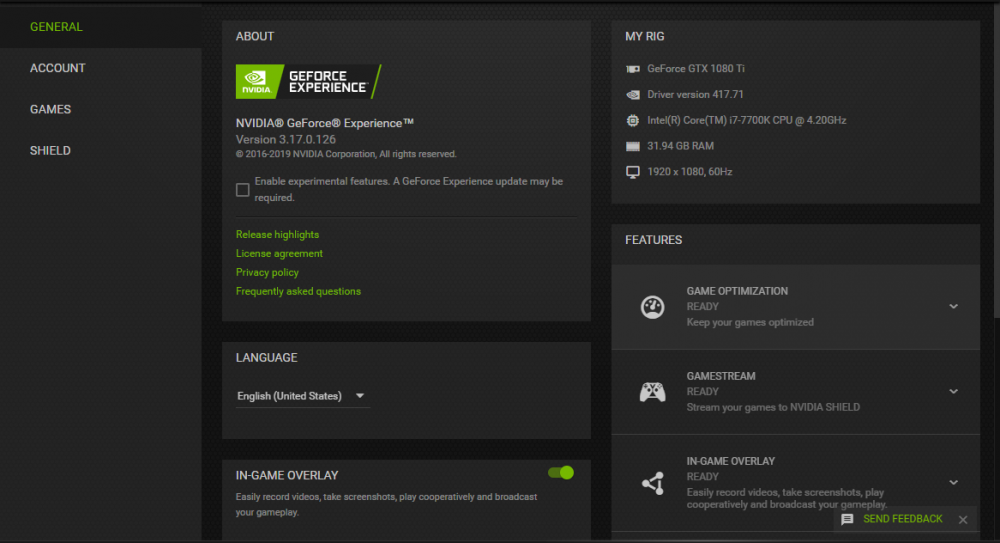1000x543 pixels.
Task: Turn off the In-Game Overlay switch
Action: click(561, 473)
